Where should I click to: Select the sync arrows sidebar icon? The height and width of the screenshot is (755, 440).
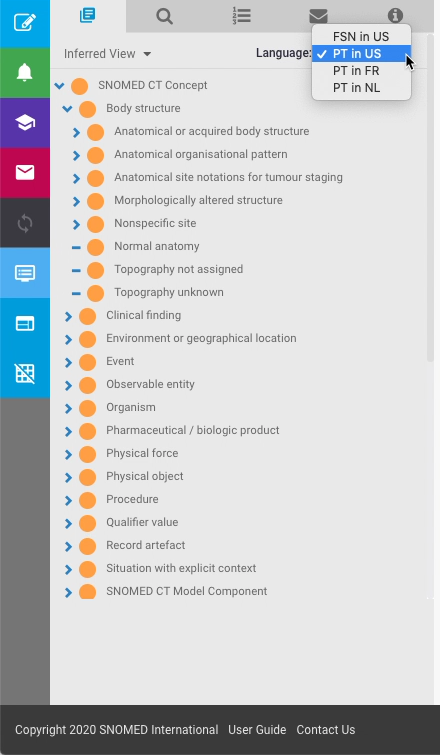(25, 223)
